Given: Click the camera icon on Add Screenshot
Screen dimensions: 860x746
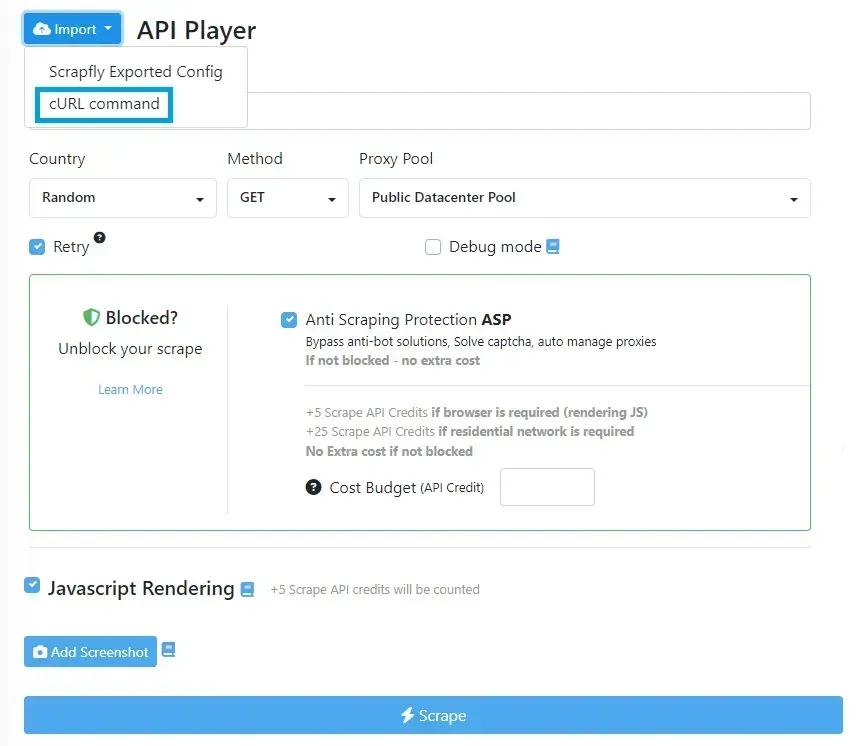Looking at the screenshot, I should click(41, 651).
